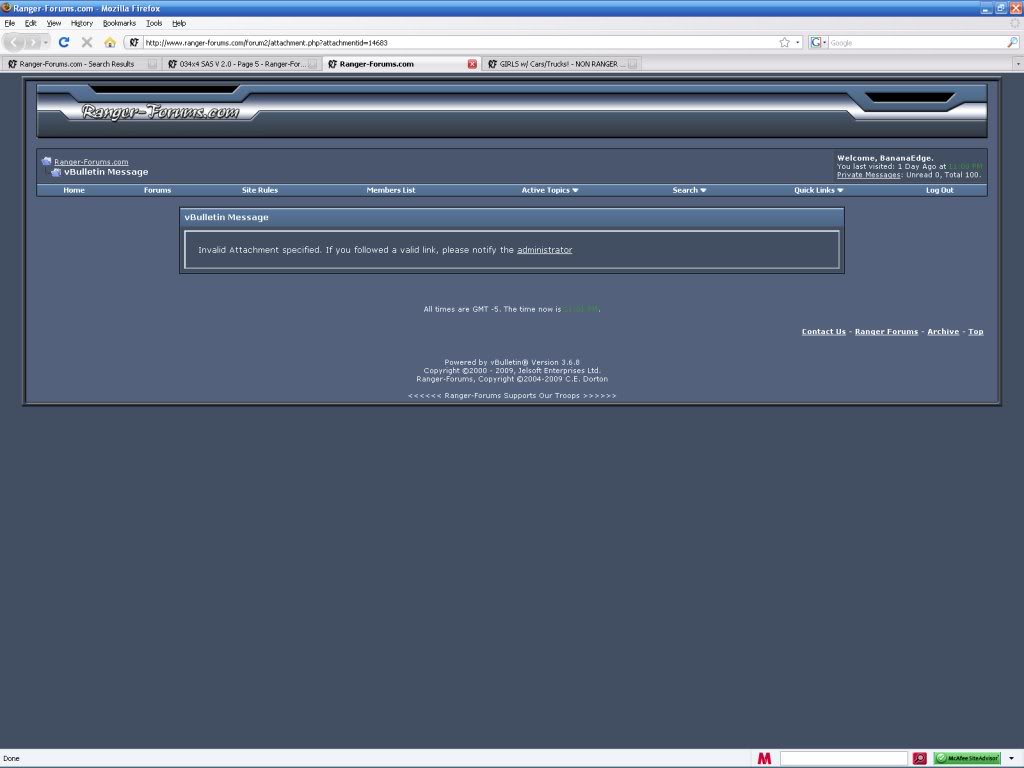The height and width of the screenshot is (768, 1024).
Task: Click the Powered by vBulletin Version 3.6.8 text
Action: (512, 362)
